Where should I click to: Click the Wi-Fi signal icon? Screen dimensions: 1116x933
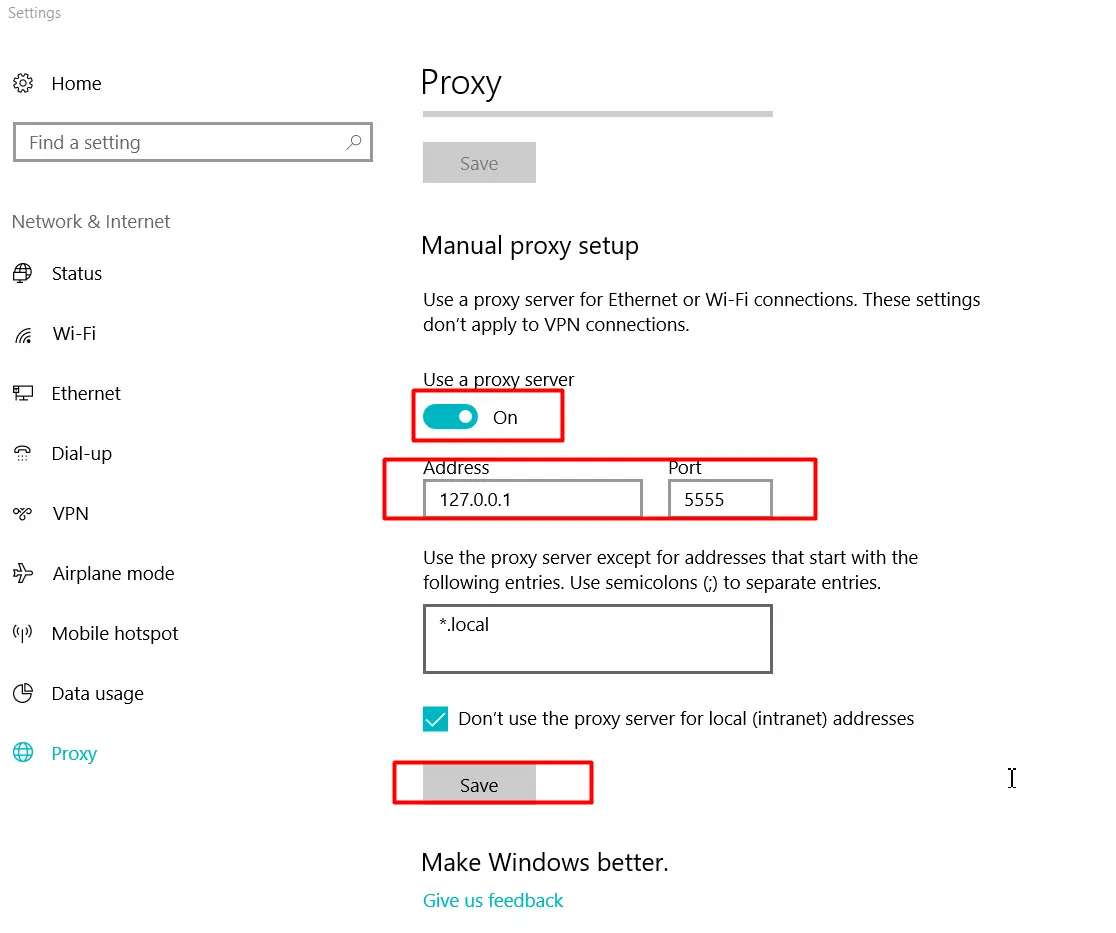[23, 334]
